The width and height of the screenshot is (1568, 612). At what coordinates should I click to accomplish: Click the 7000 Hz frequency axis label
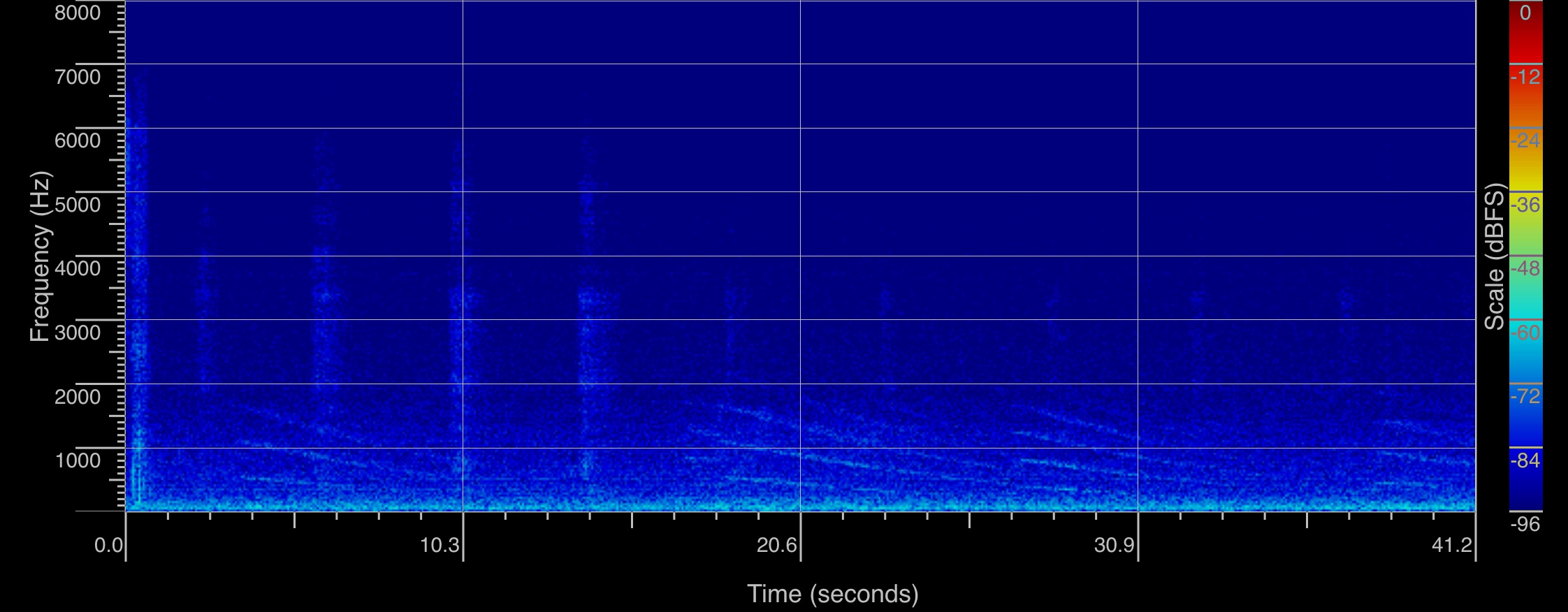[x=78, y=77]
